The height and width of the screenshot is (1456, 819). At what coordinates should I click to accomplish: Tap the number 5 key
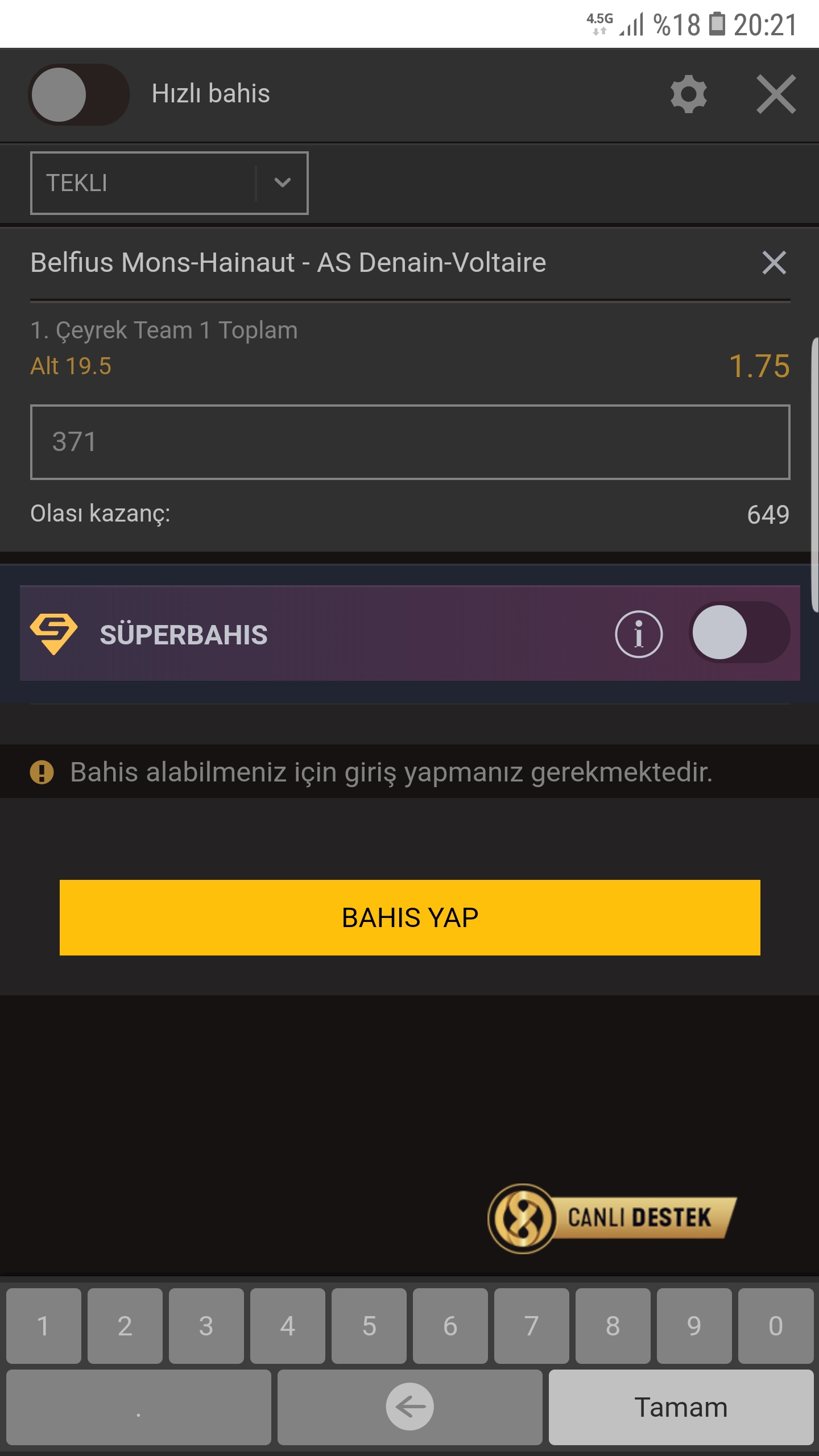coord(369,1326)
